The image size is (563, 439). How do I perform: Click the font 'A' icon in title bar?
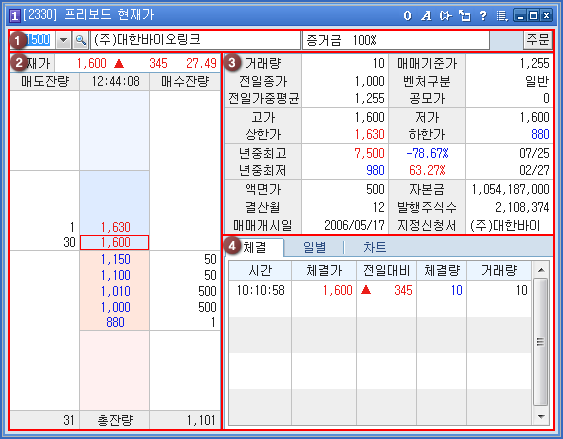pyautogui.click(x=426, y=15)
